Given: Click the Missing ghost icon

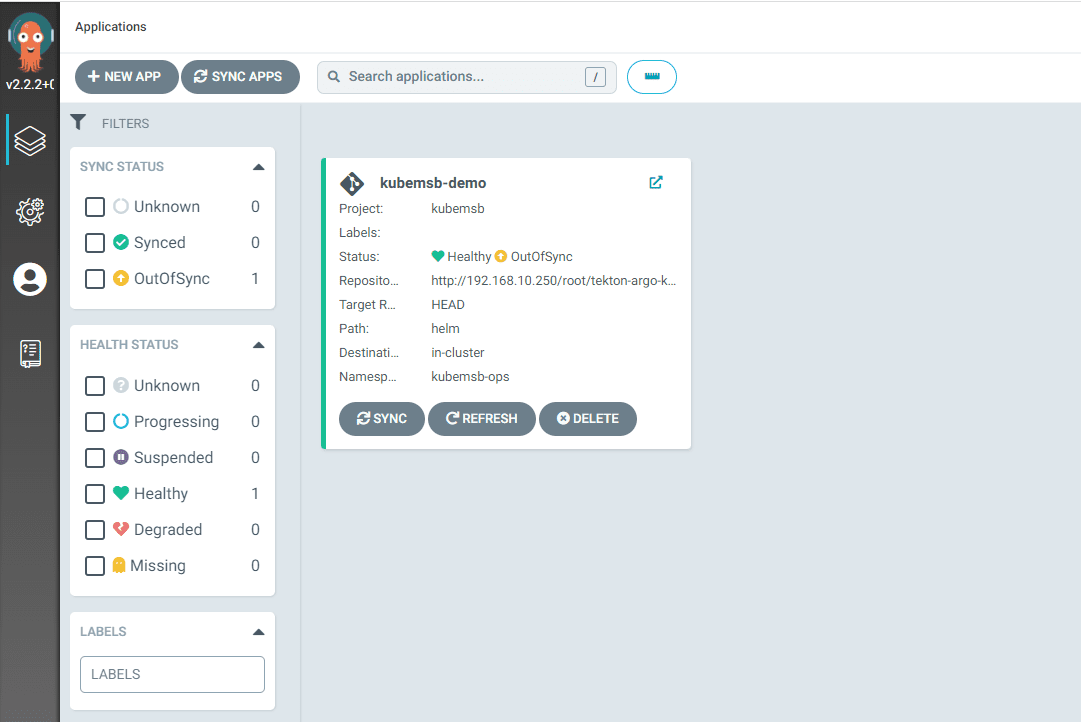Looking at the screenshot, I should (x=119, y=565).
